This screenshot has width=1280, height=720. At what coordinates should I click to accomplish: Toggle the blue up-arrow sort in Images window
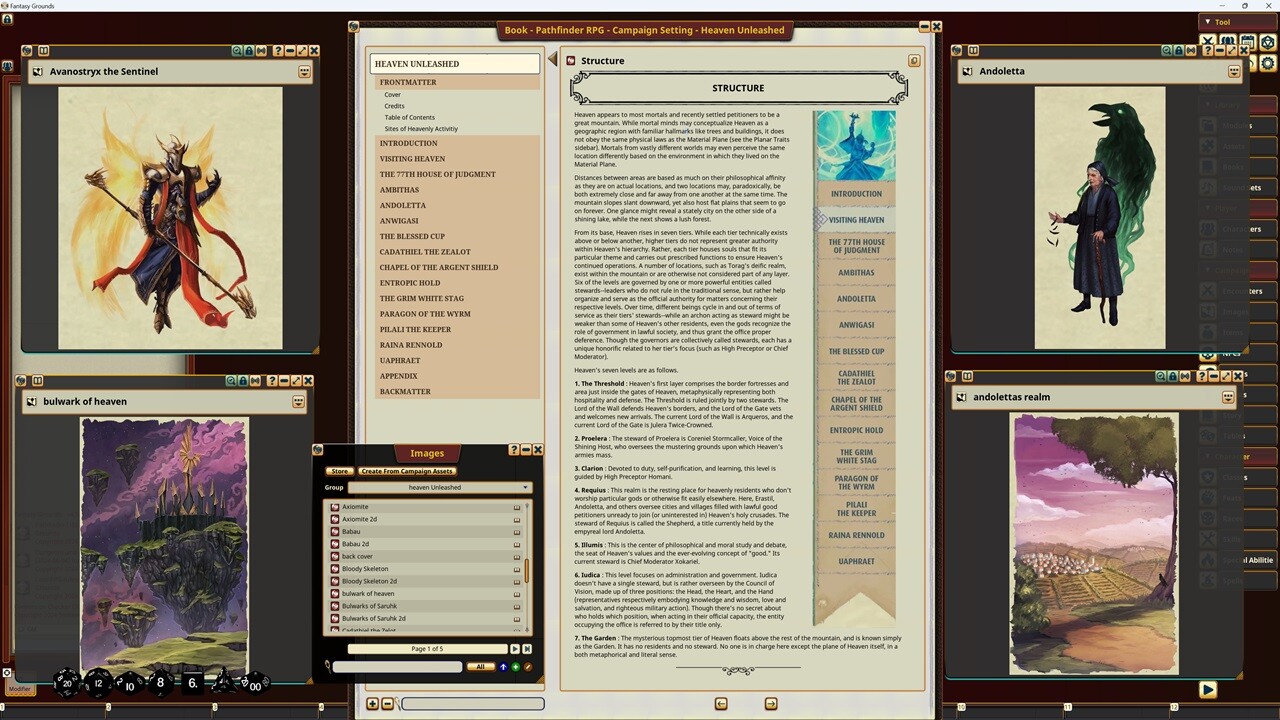pos(503,666)
